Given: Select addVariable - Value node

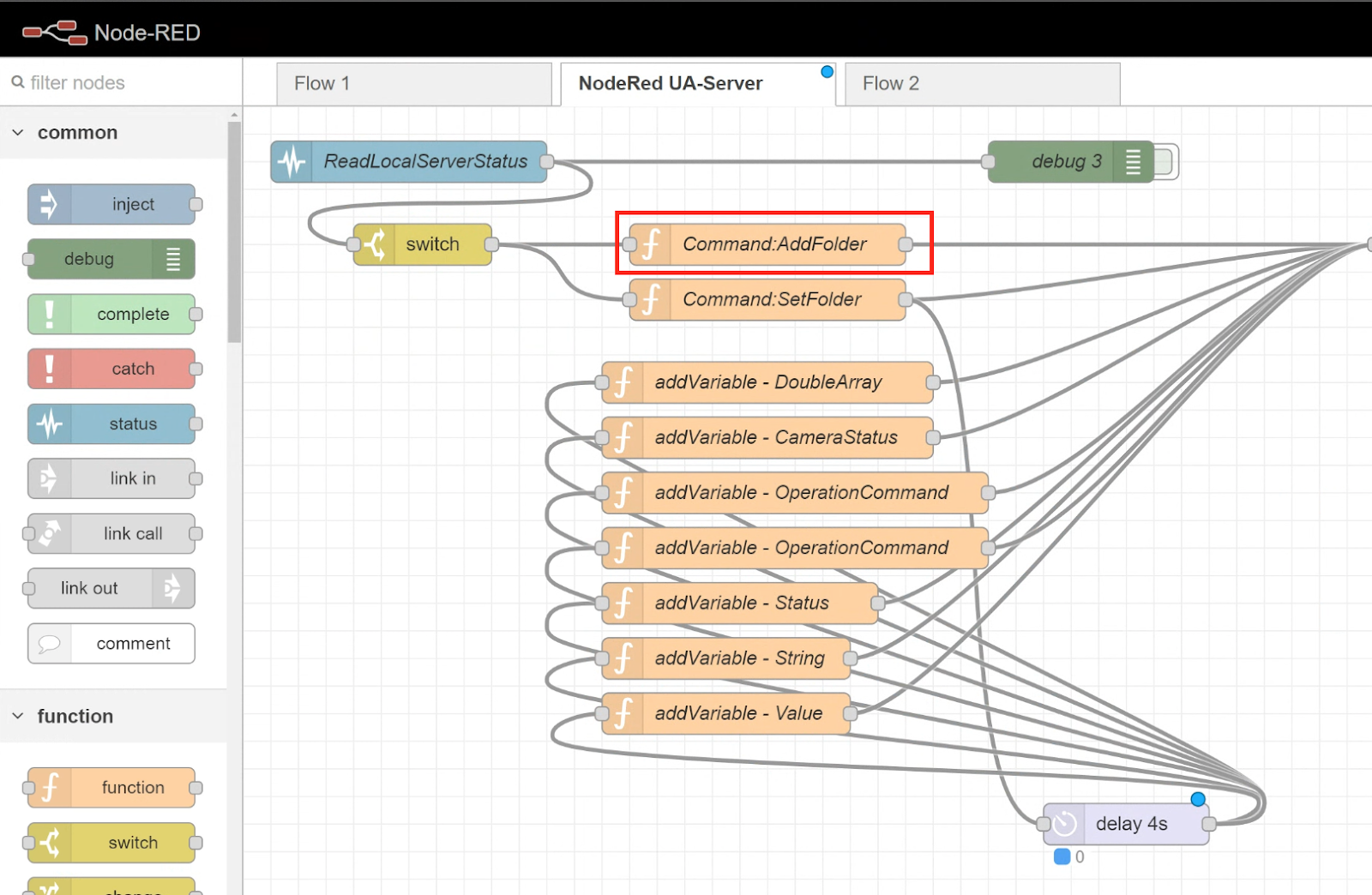Looking at the screenshot, I should [x=726, y=713].
